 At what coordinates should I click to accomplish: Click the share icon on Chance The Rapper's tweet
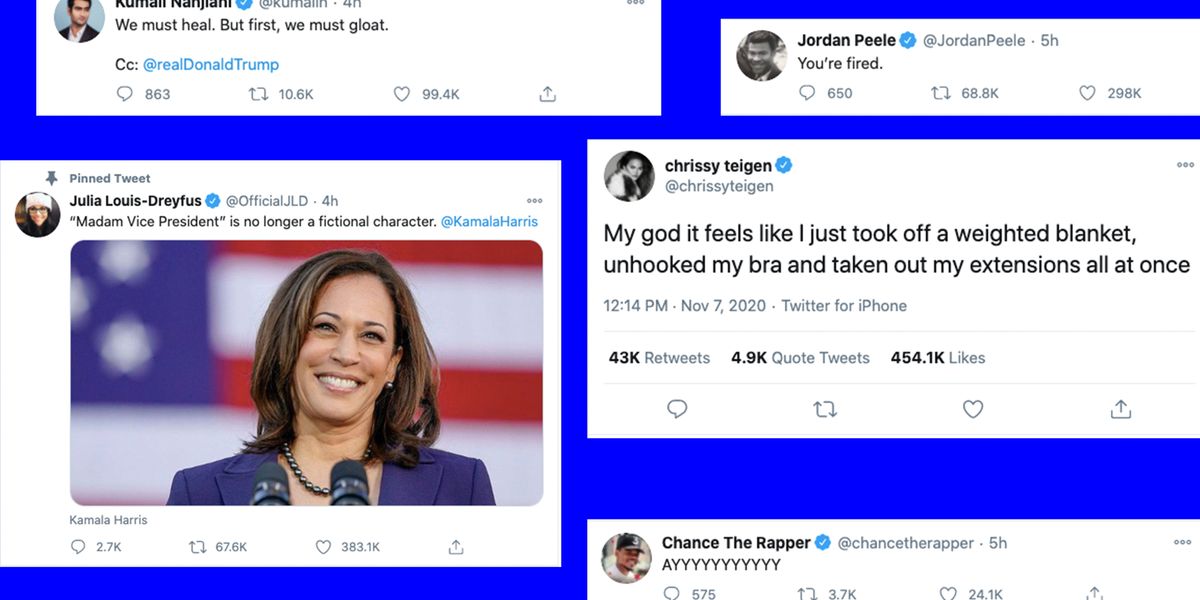(x=1092, y=593)
